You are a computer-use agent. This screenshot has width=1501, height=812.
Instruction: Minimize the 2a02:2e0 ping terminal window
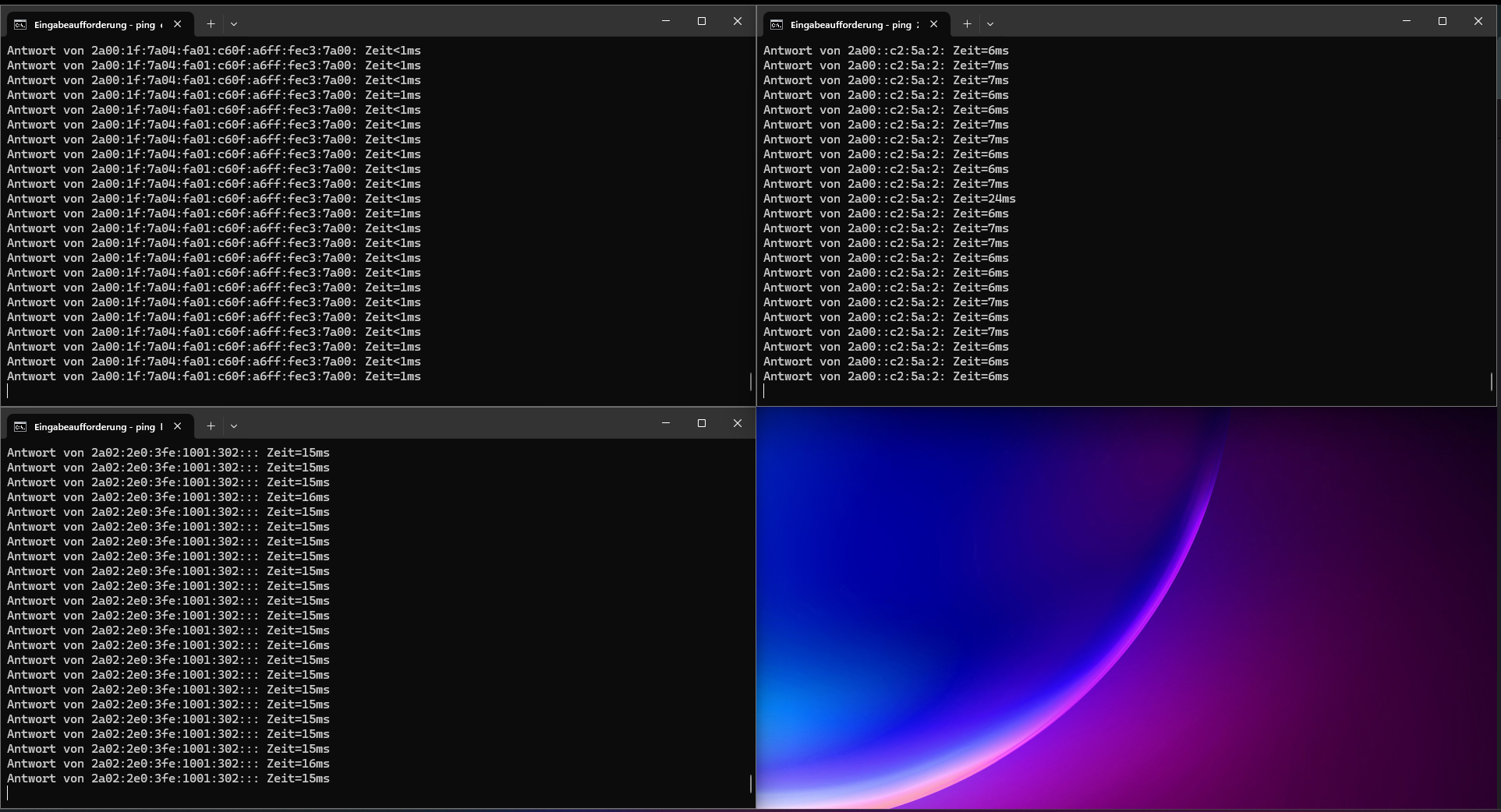click(666, 423)
